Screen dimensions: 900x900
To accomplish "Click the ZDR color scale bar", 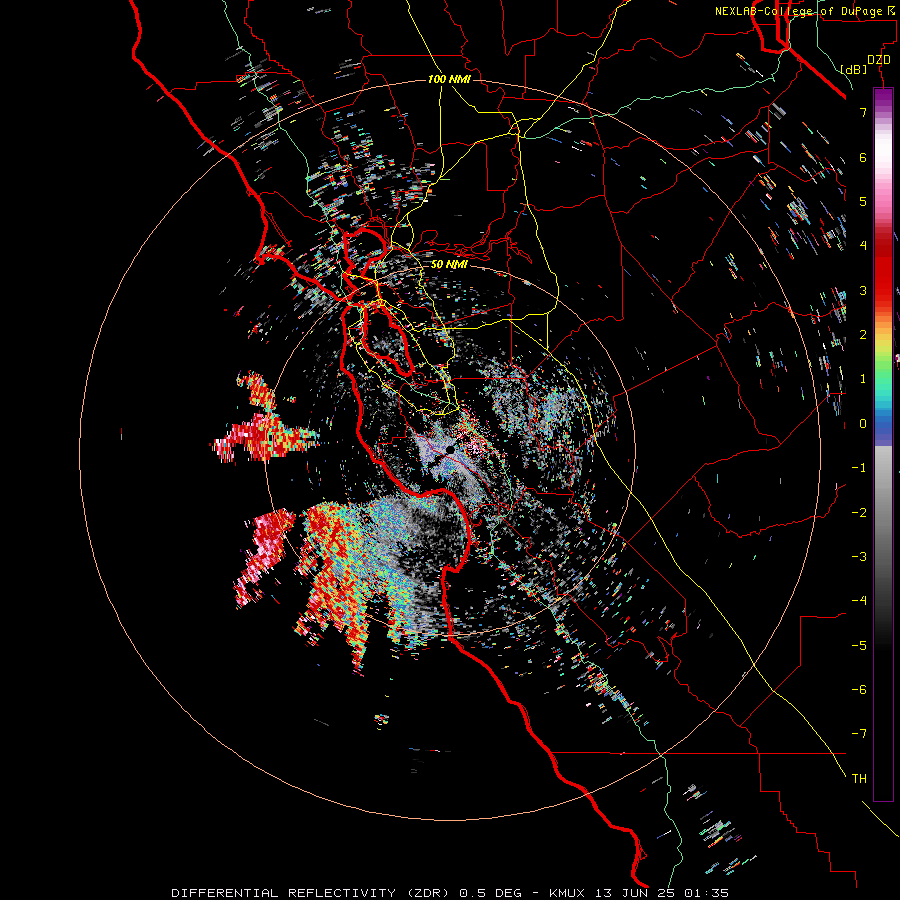I will tap(883, 444).
